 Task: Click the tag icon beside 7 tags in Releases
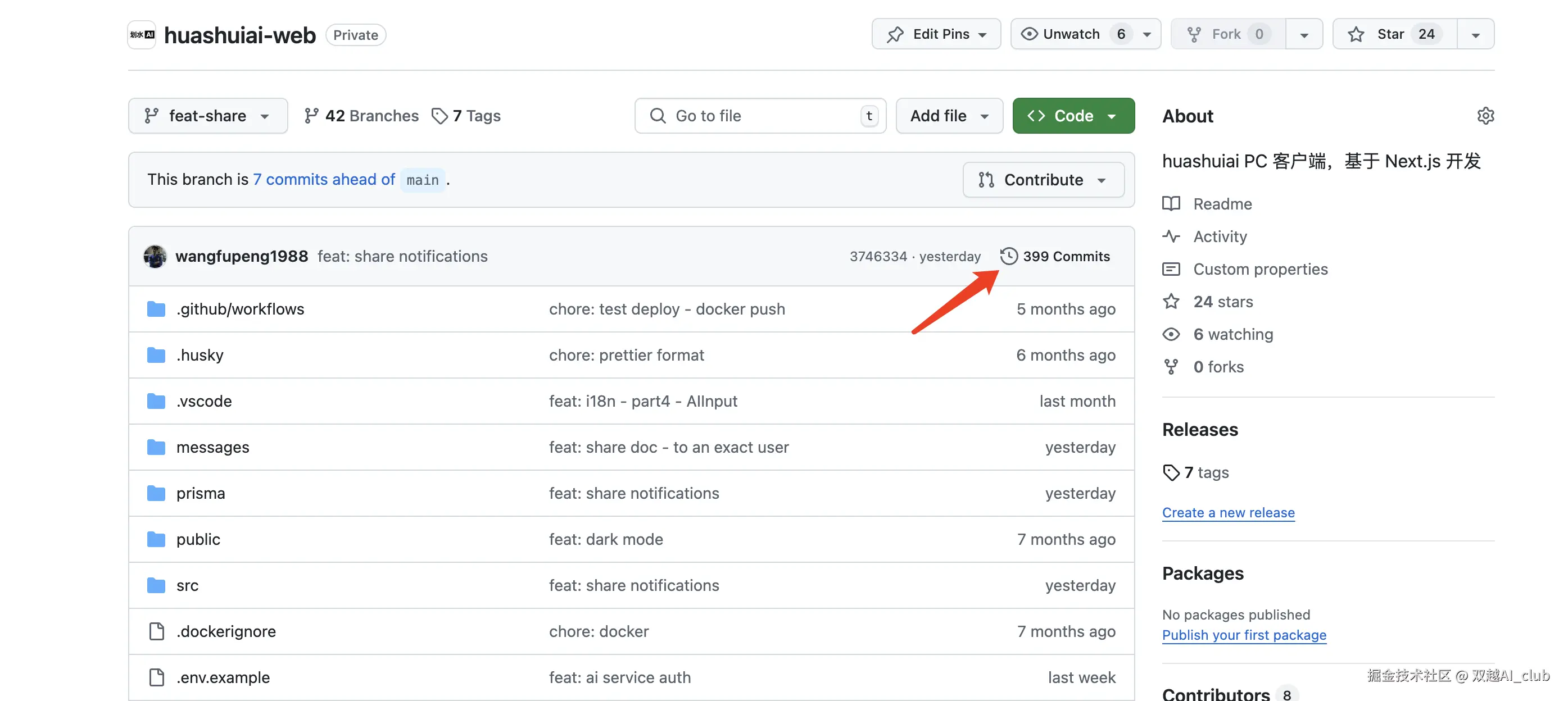point(1171,473)
